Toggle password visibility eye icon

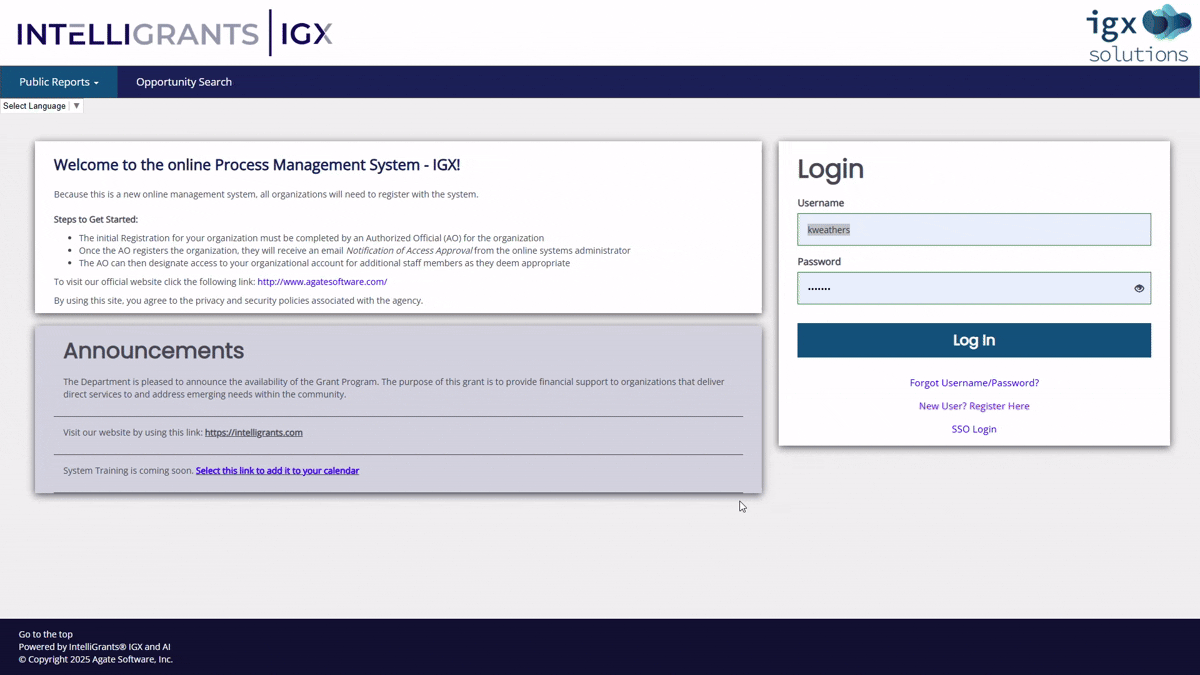click(1139, 288)
